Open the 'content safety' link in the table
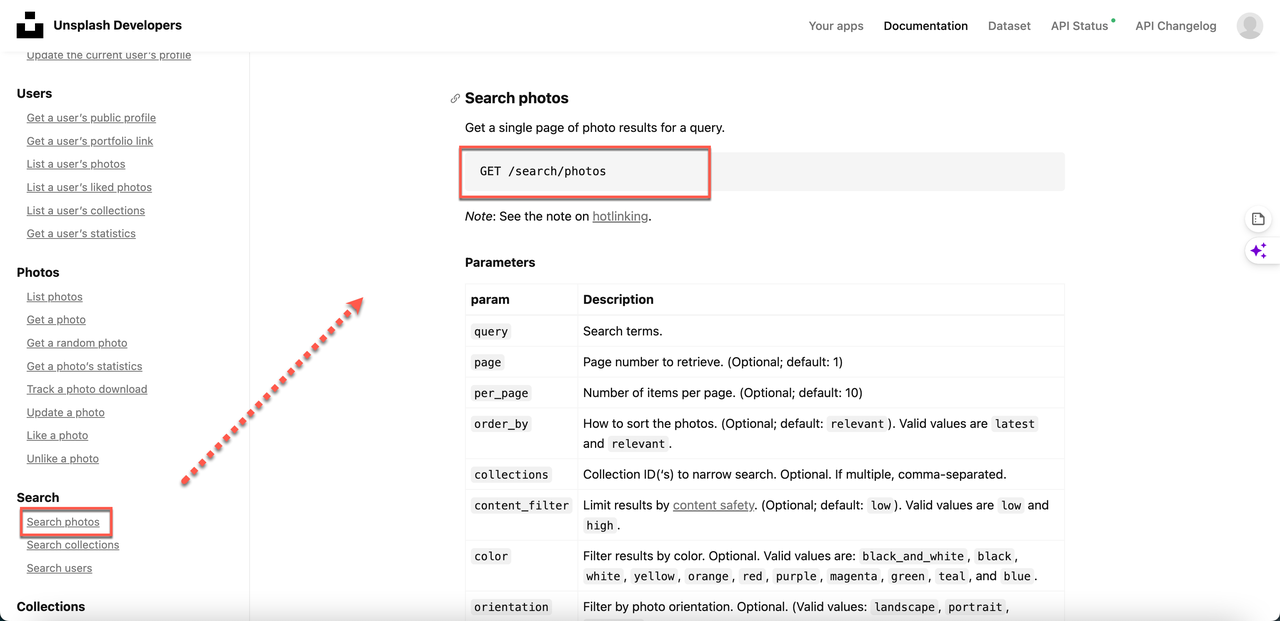Image resolution: width=1280 pixels, height=621 pixels. click(714, 506)
